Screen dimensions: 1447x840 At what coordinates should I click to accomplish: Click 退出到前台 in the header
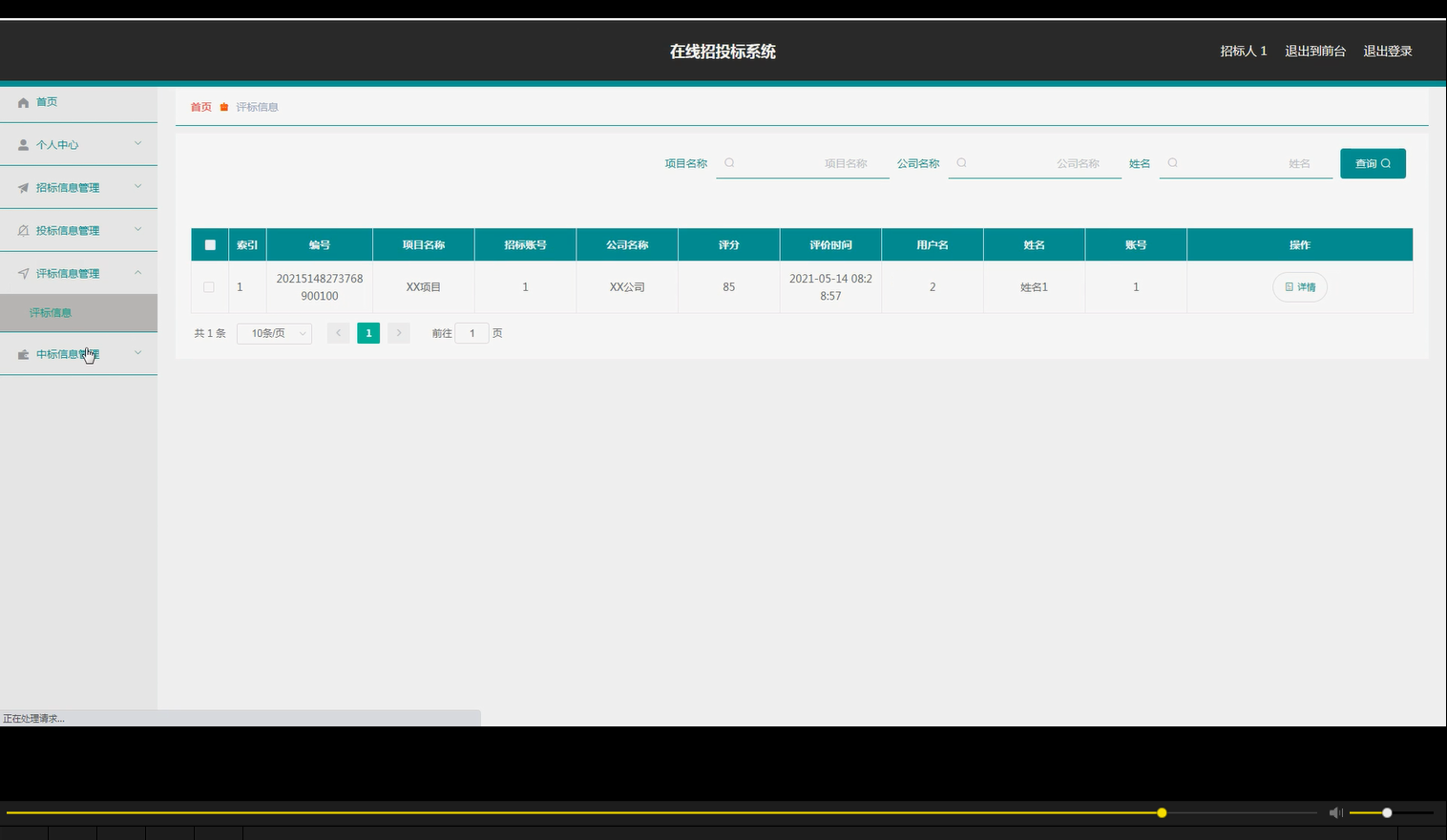coord(1315,52)
